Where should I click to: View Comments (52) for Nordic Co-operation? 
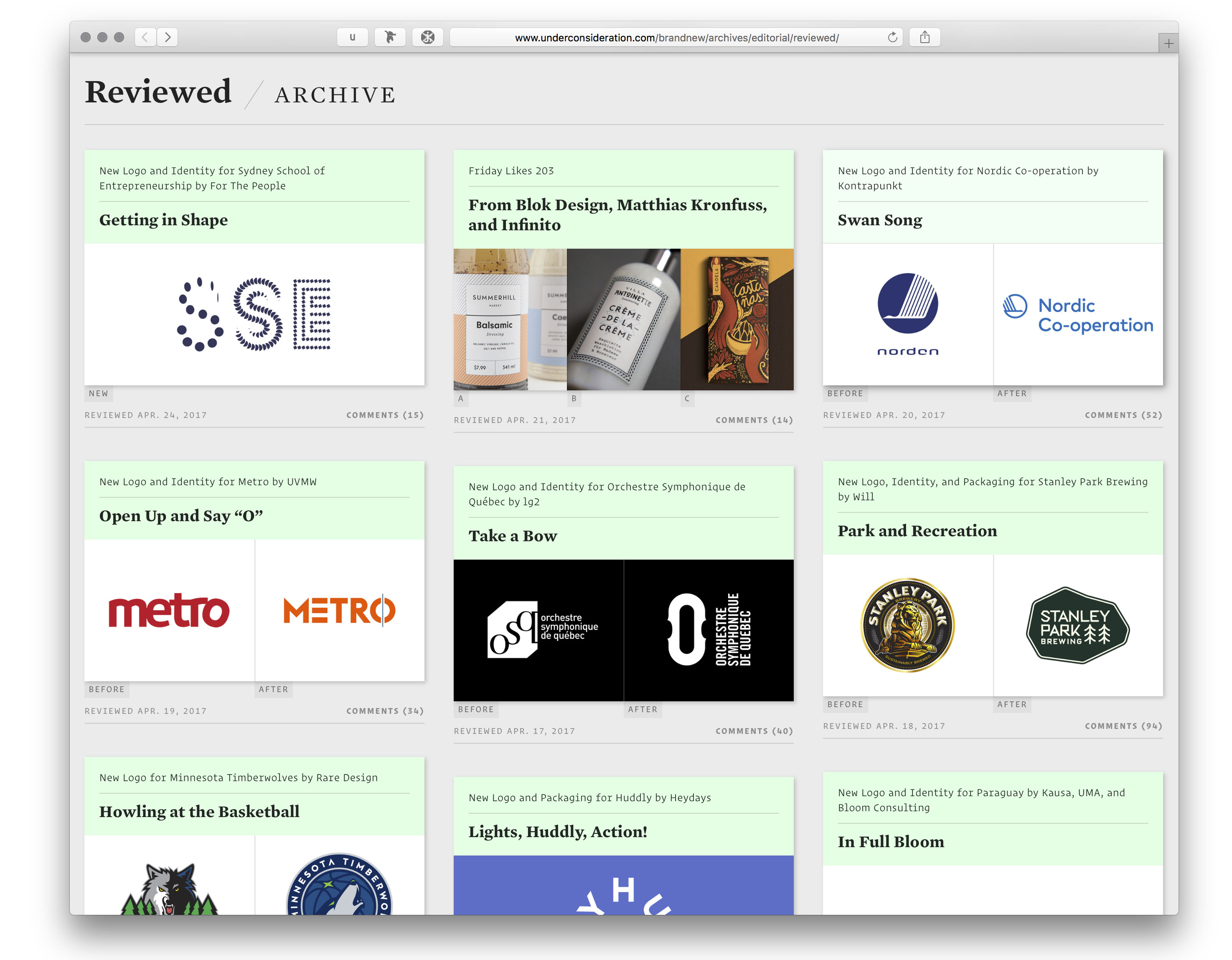(1123, 415)
